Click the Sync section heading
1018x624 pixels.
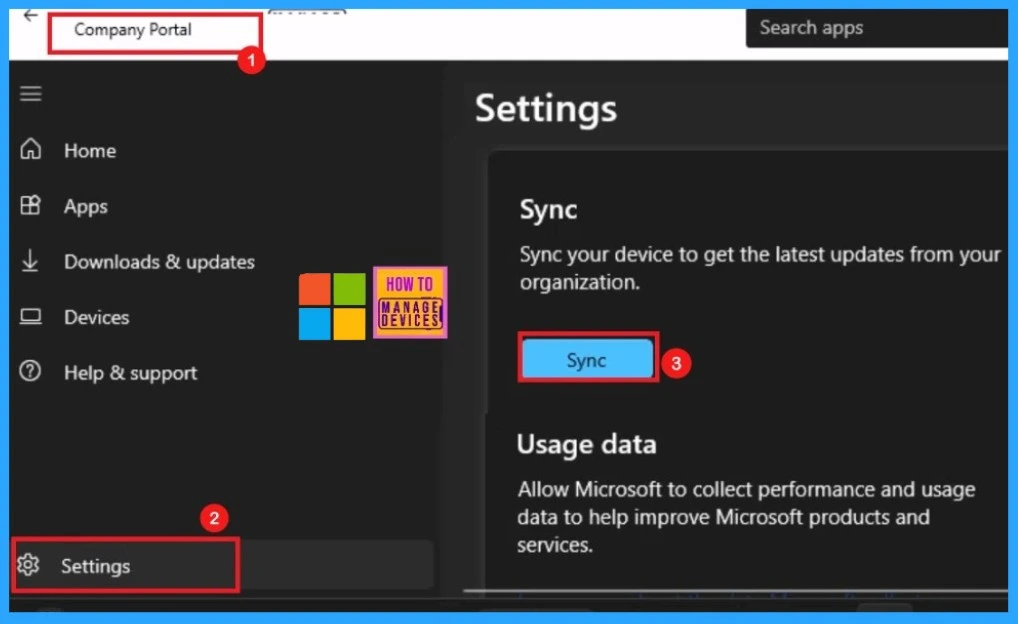pyautogui.click(x=548, y=210)
